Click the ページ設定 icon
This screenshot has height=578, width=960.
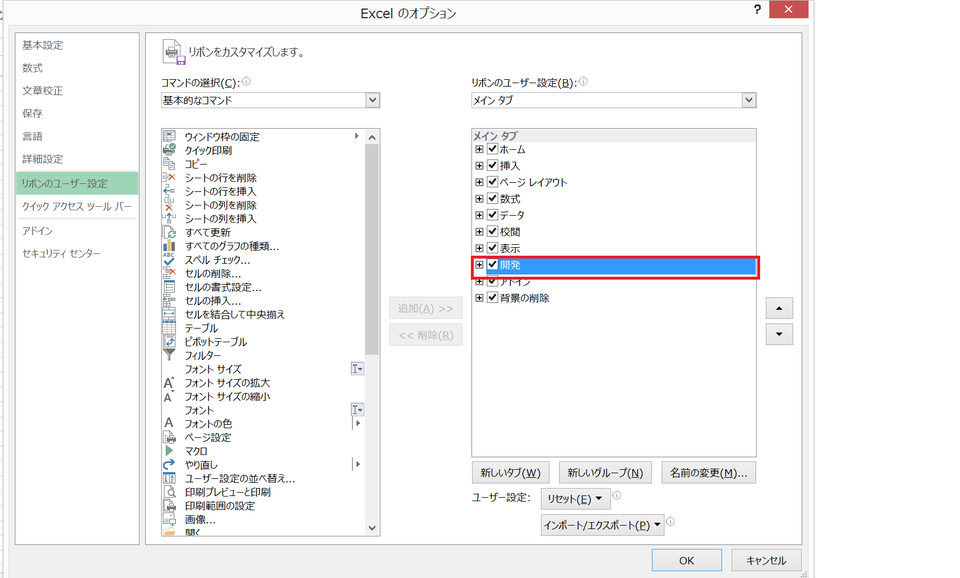click(x=169, y=437)
